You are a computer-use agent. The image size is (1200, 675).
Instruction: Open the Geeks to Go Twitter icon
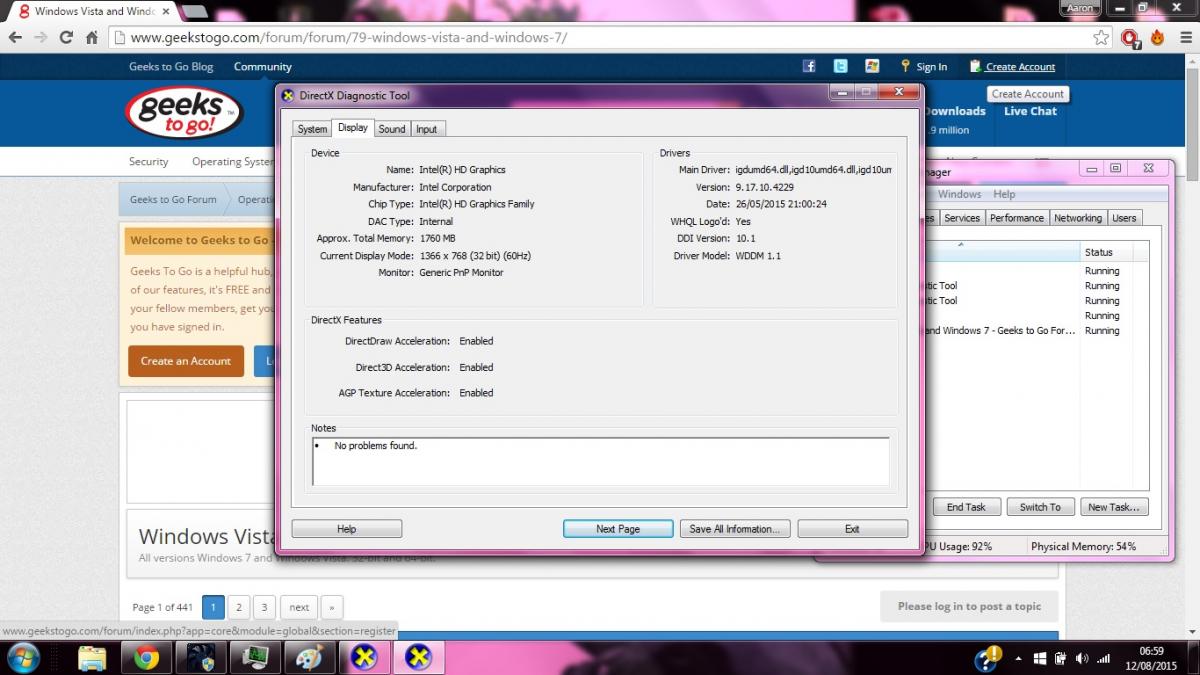click(x=841, y=66)
